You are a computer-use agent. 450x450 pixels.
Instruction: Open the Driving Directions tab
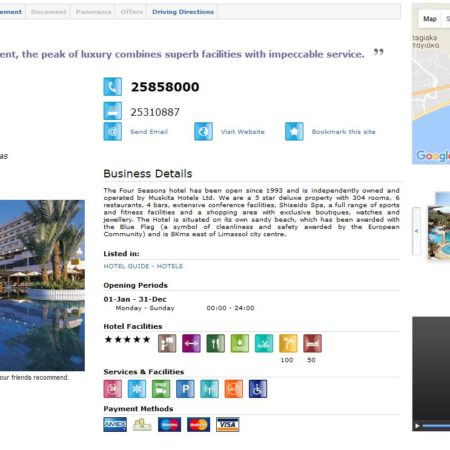(x=183, y=12)
